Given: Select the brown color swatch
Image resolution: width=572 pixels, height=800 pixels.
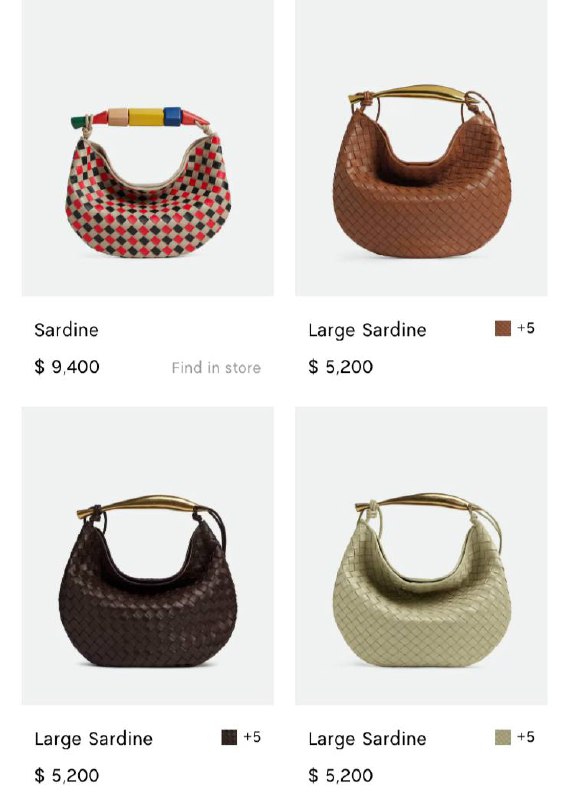Looking at the screenshot, I should point(503,328).
